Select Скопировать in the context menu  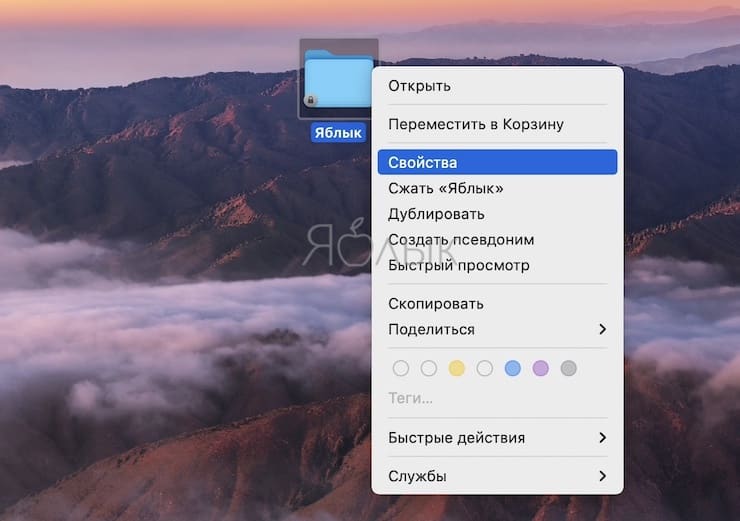497,304
